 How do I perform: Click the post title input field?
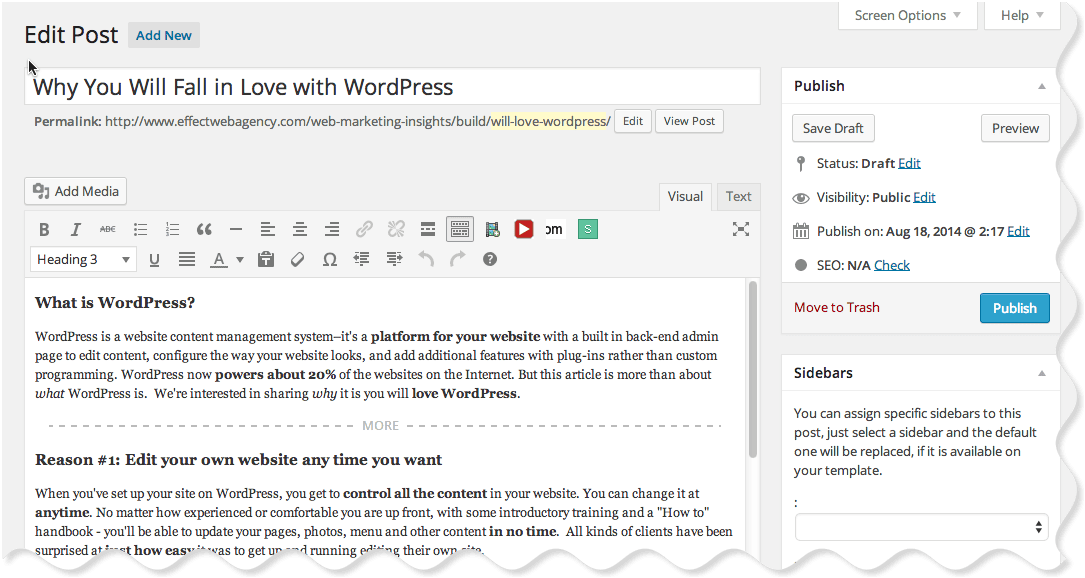(392, 87)
